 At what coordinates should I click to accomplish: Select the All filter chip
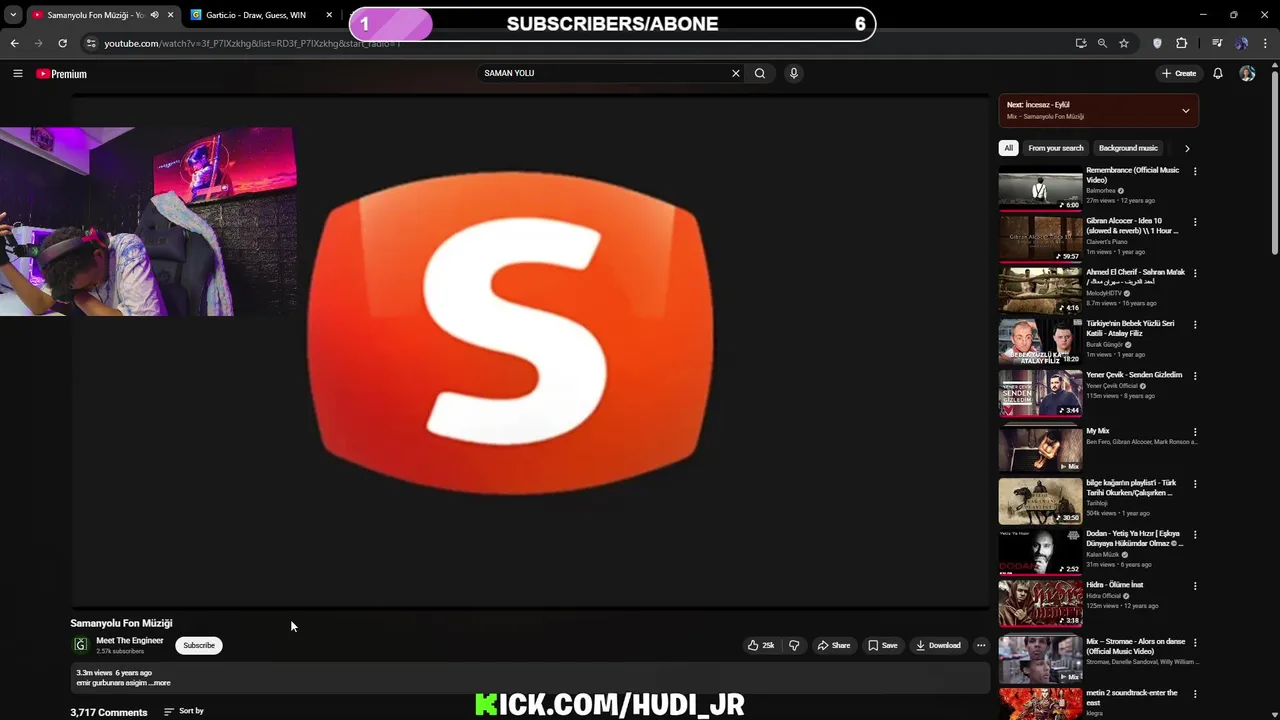(1008, 148)
